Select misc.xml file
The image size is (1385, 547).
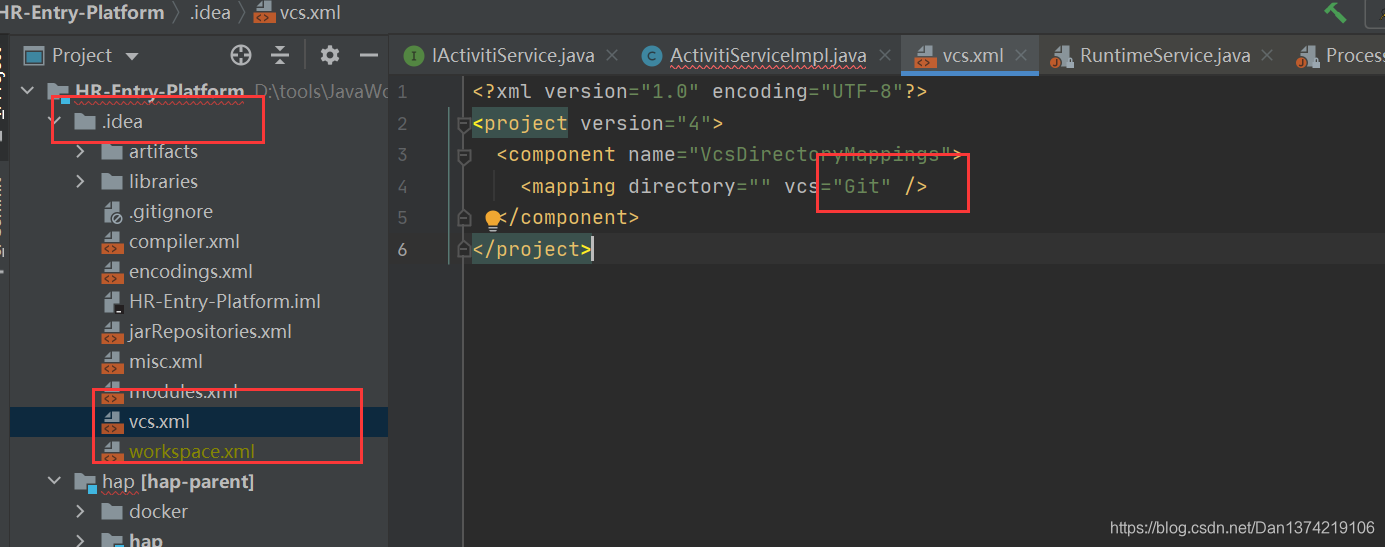click(x=165, y=362)
